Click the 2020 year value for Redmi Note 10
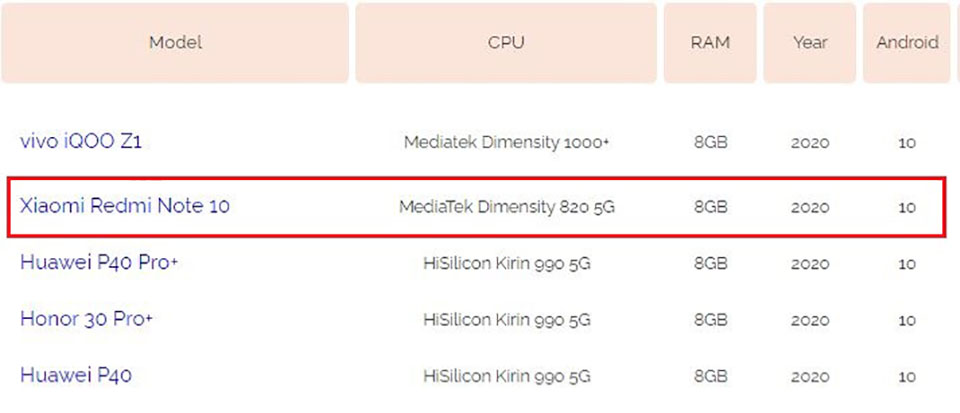The width and height of the screenshot is (960, 413). coord(810,207)
